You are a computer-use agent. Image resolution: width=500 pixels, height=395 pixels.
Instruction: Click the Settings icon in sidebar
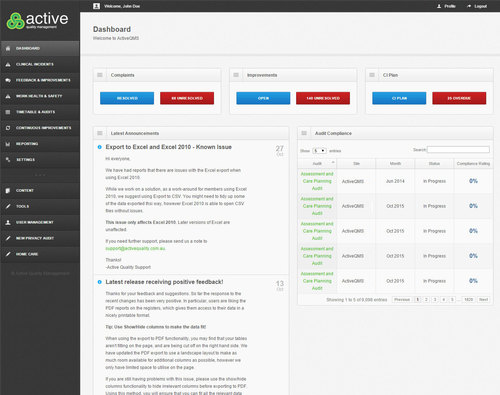coord(8,160)
